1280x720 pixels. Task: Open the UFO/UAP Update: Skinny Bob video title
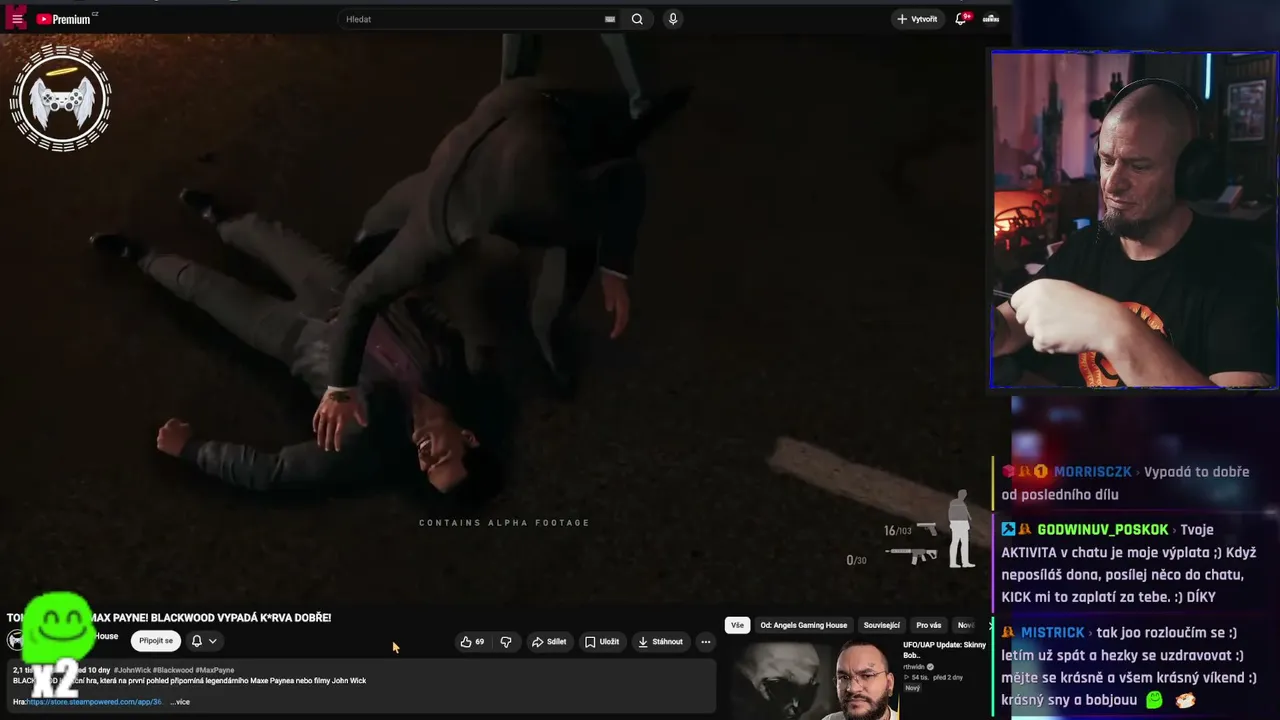[x=944, y=650]
